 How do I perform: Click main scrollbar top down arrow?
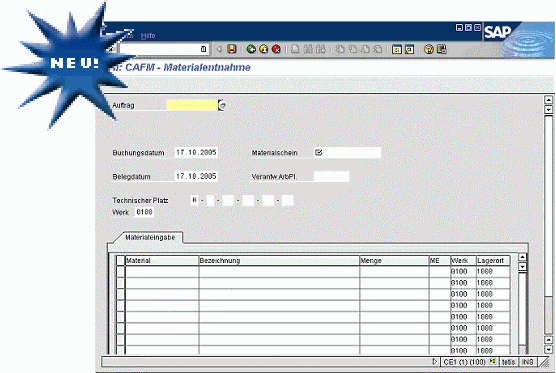click(x=548, y=109)
